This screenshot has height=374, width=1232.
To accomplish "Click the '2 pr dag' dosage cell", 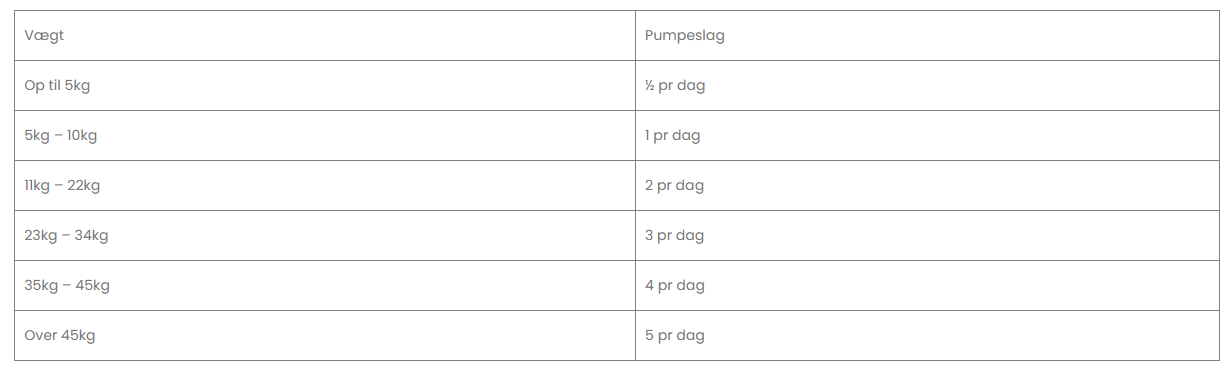I will click(x=927, y=186).
